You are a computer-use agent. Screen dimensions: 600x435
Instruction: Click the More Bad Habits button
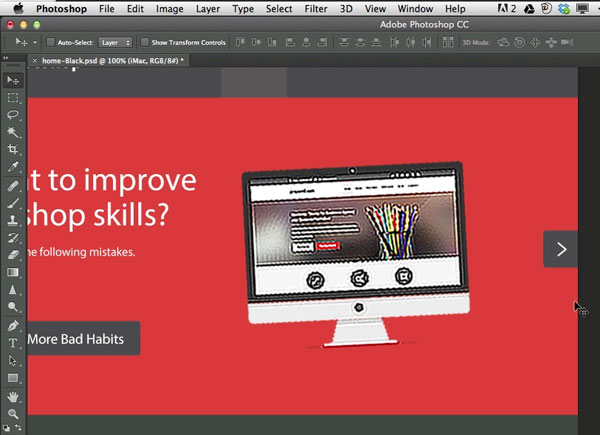(x=80, y=339)
